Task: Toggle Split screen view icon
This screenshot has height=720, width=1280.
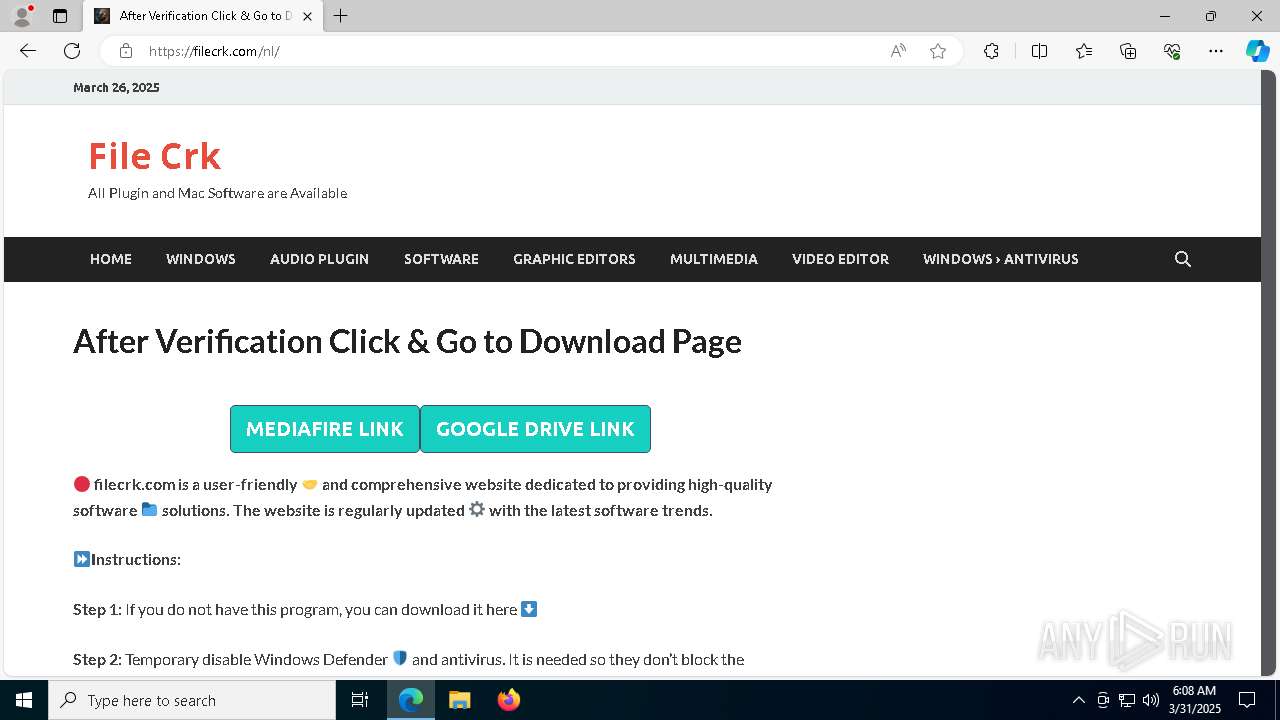Action: 1039,51
